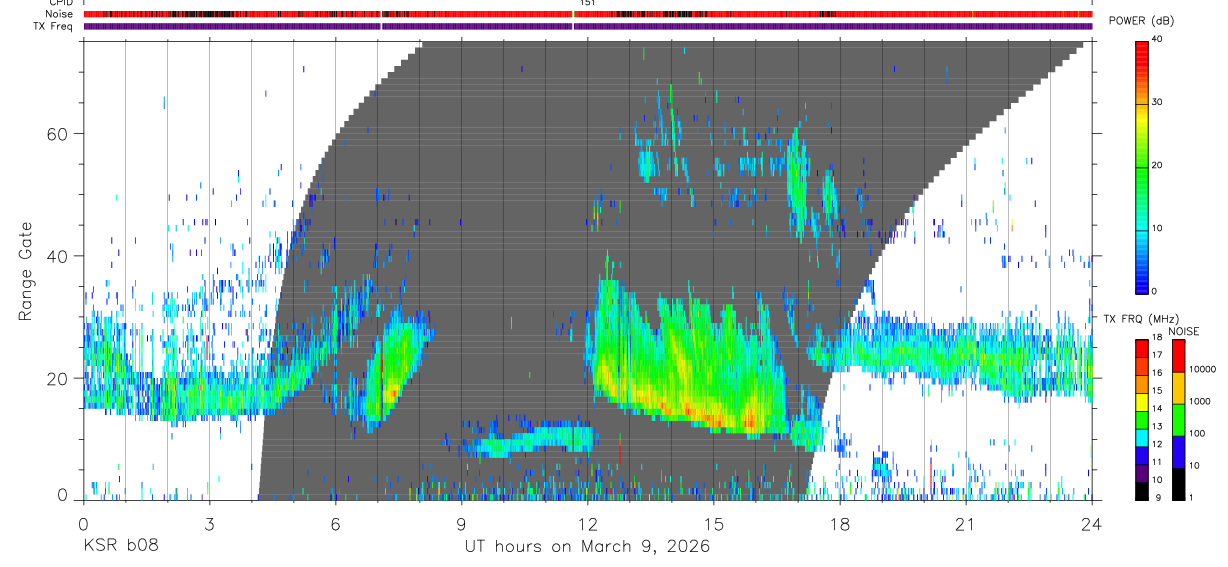Click the 9 hour tick label on UT axis
This screenshot has height=567, width=1228.
tap(461, 524)
